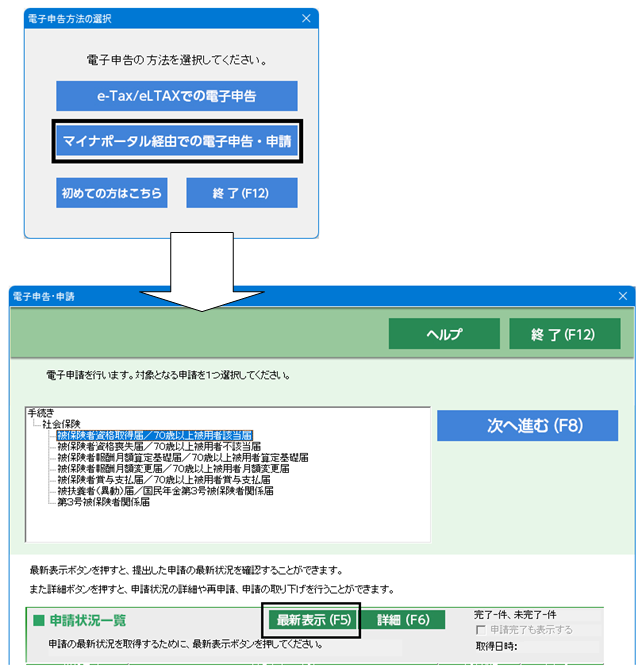Click 取得日時 label

click(x=496, y=646)
